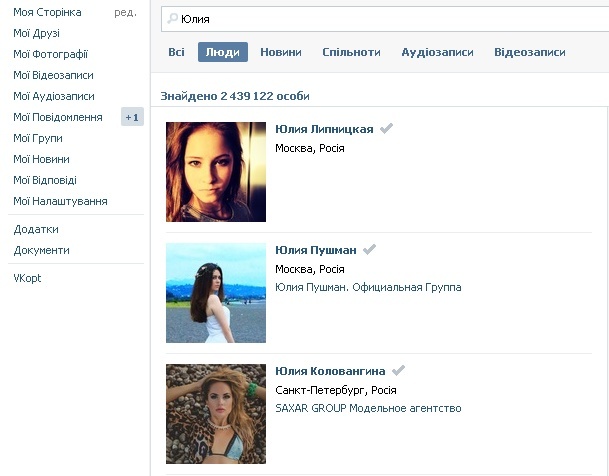Open Юлия Пушман's profile photo
This screenshot has height=476, width=609.
216,293
